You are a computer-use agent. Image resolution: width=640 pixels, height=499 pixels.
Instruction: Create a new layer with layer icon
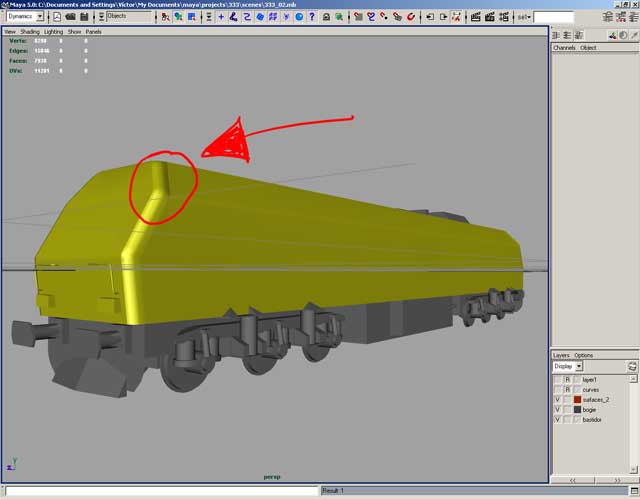point(632,366)
